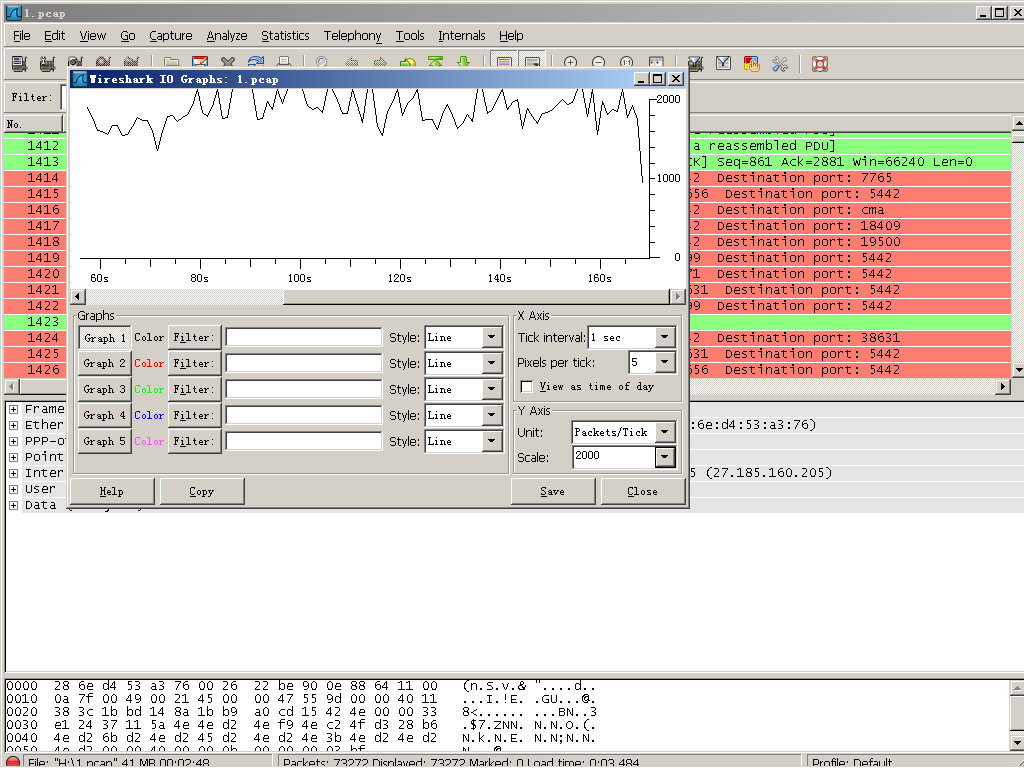Click the Help lifebuoy toolbar icon
Image resolution: width=1024 pixels, height=768 pixels.
(820, 63)
